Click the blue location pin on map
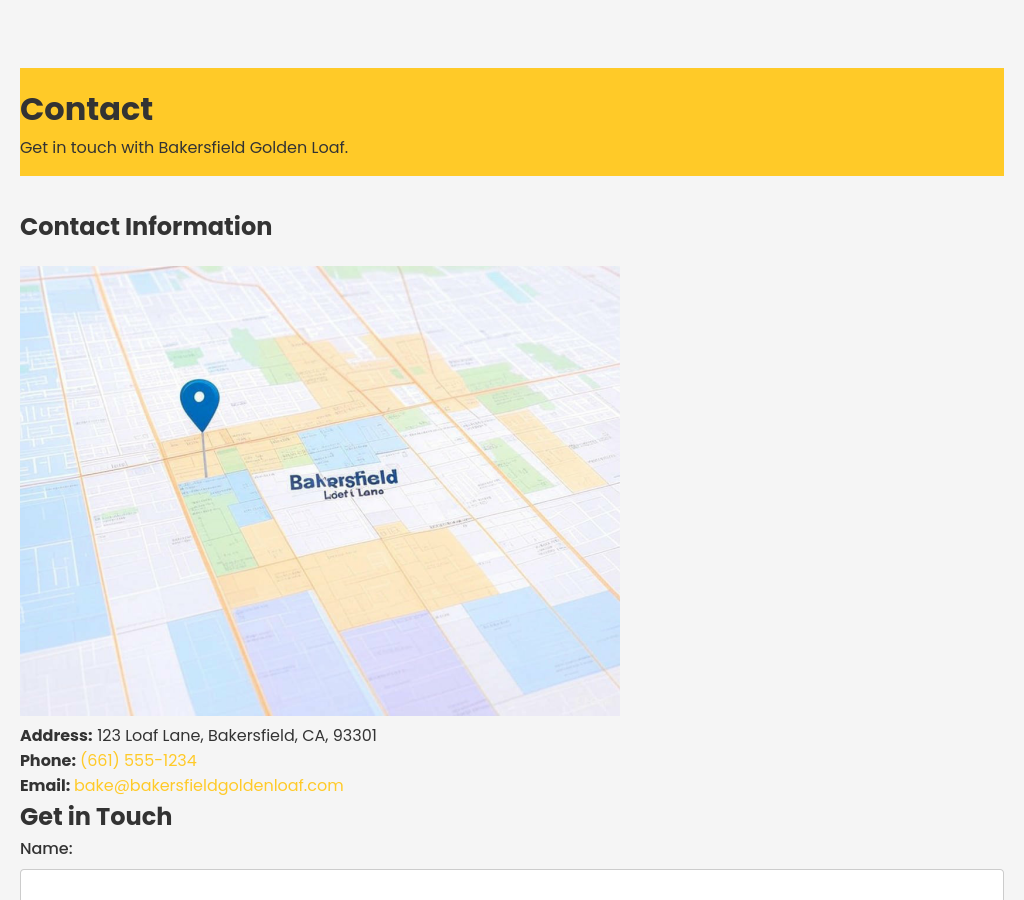Viewport: 1024px width, 900px height. tap(200, 402)
